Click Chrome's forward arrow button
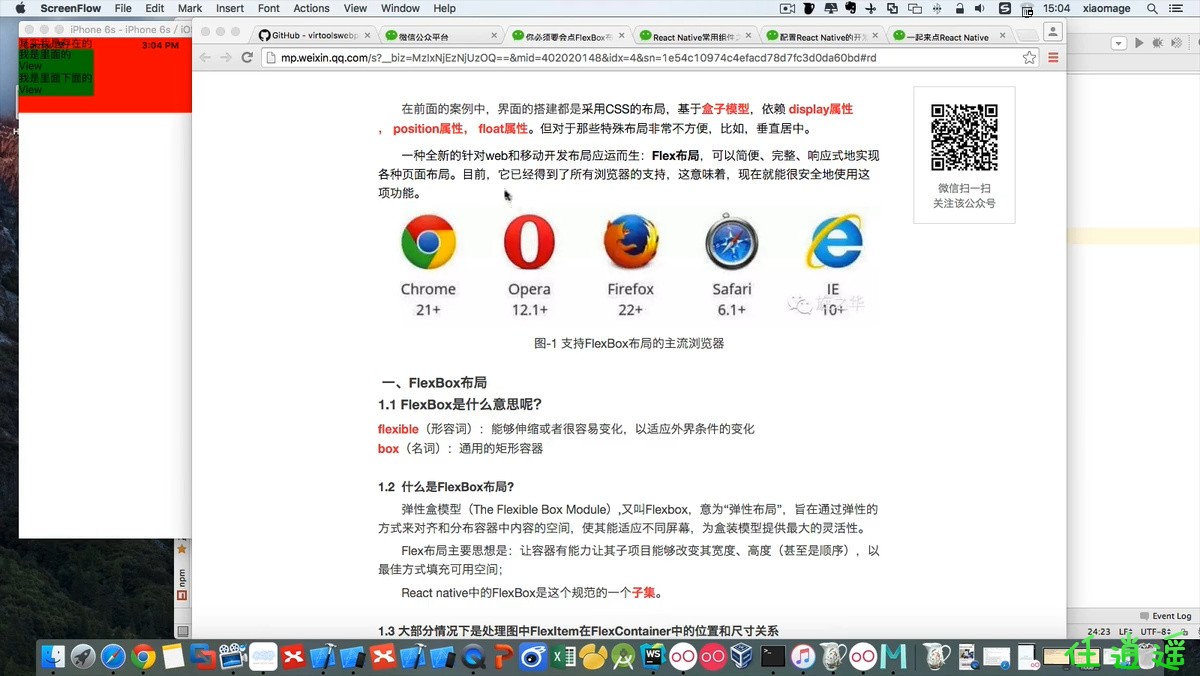The image size is (1200, 676). [x=226, y=58]
